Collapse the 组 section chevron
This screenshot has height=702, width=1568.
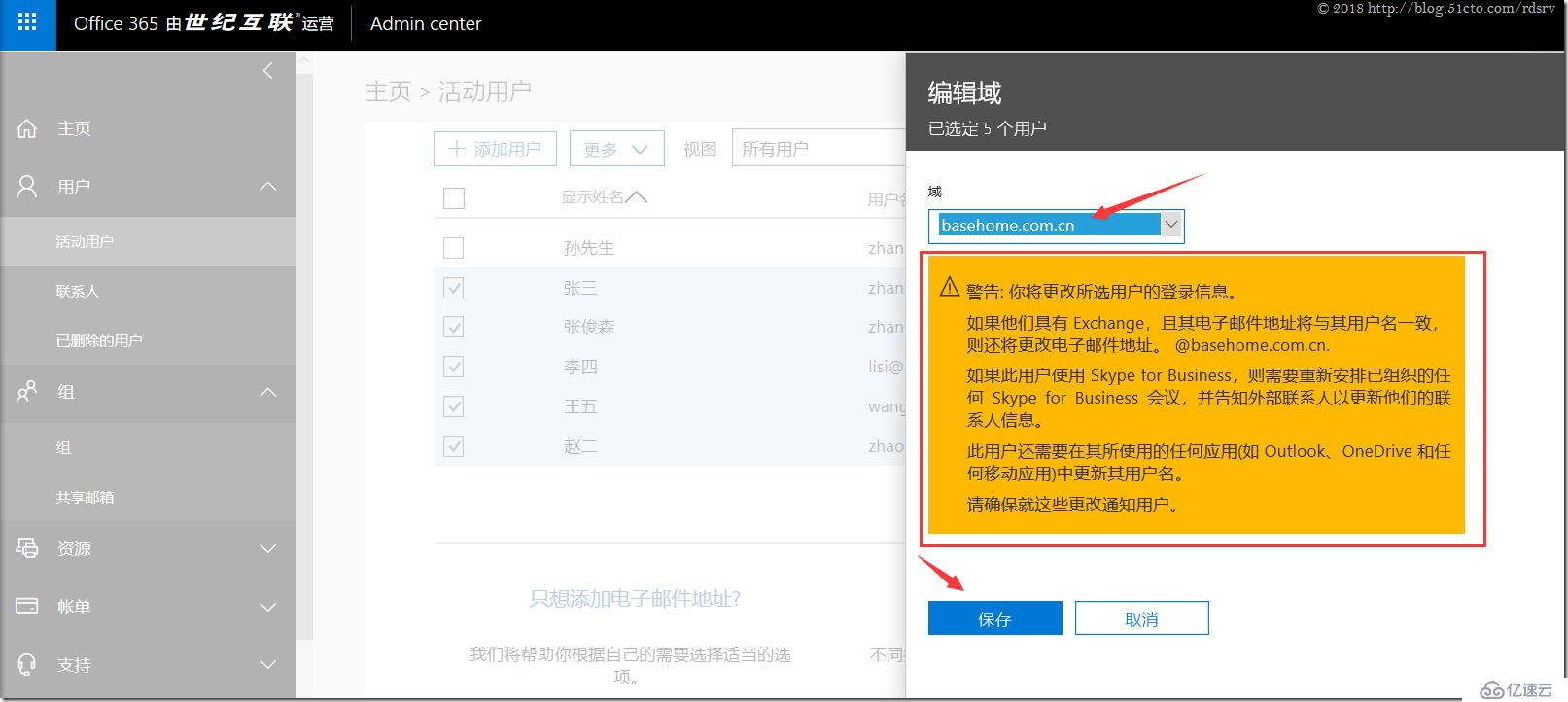pos(268,392)
